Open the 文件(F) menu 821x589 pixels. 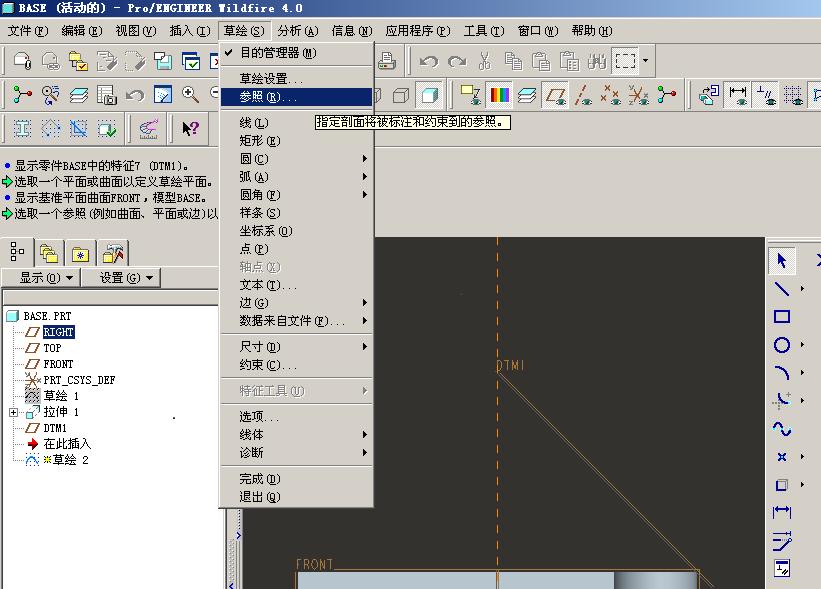click(27, 31)
